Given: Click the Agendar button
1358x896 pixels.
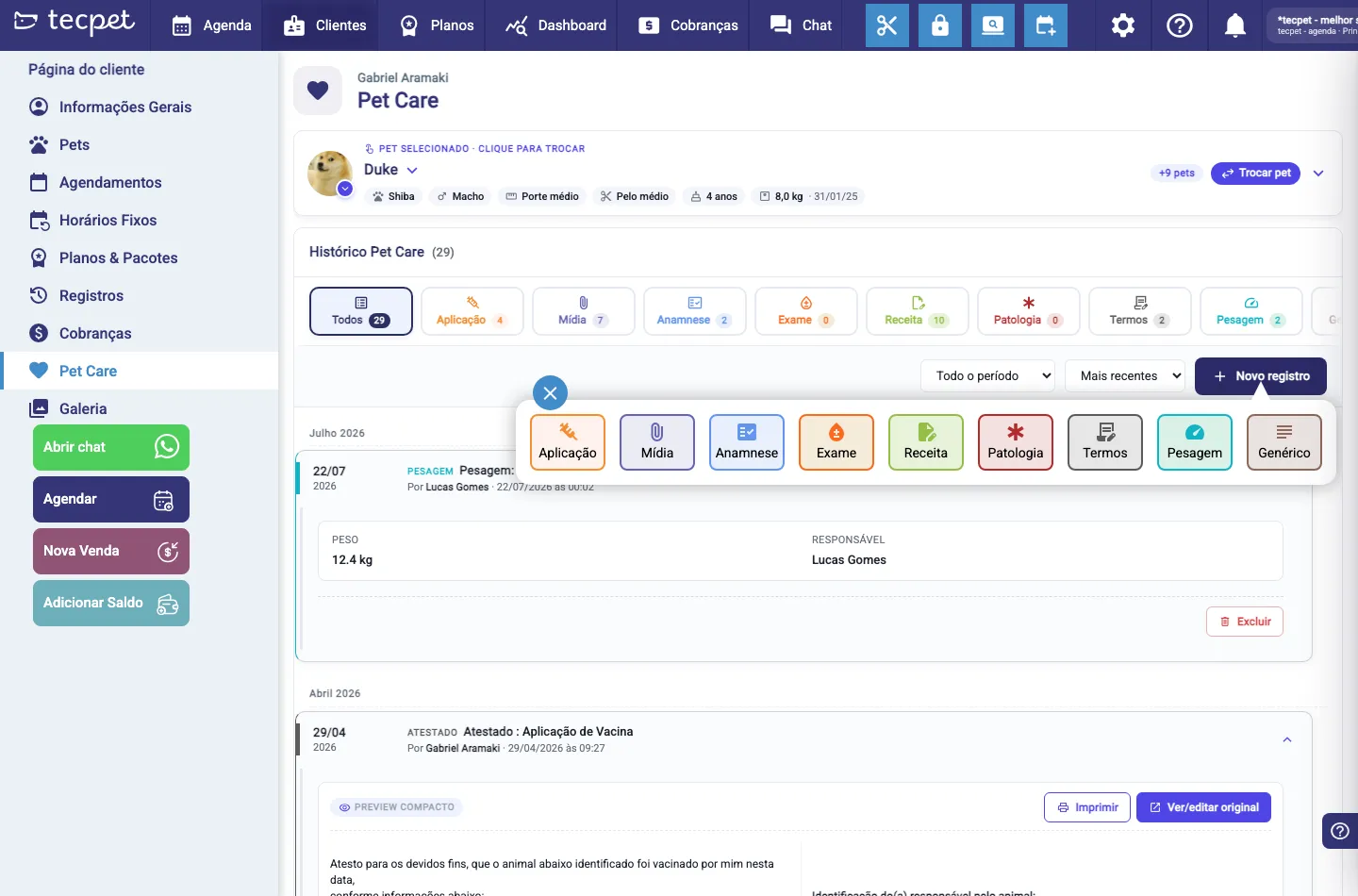Looking at the screenshot, I should click(111, 499).
